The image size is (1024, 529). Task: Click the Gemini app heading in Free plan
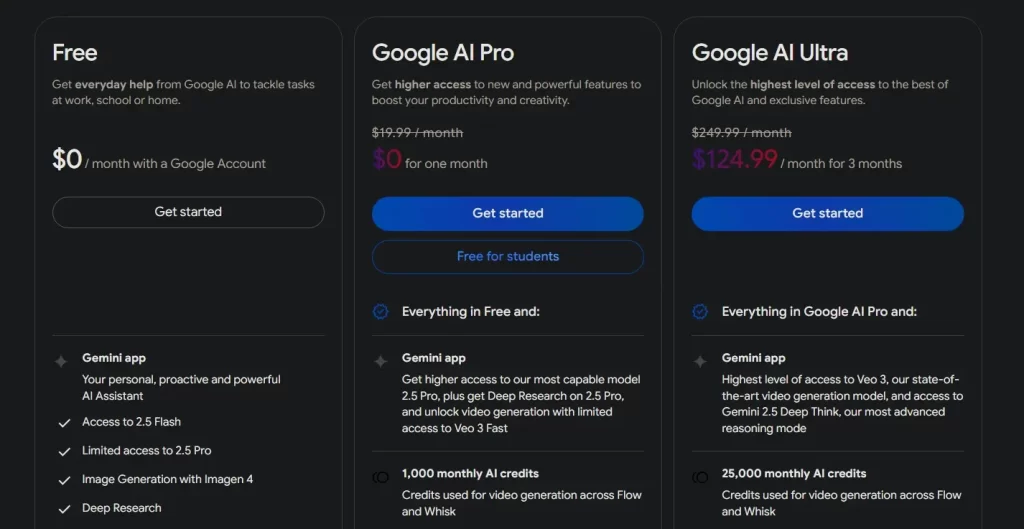point(114,358)
